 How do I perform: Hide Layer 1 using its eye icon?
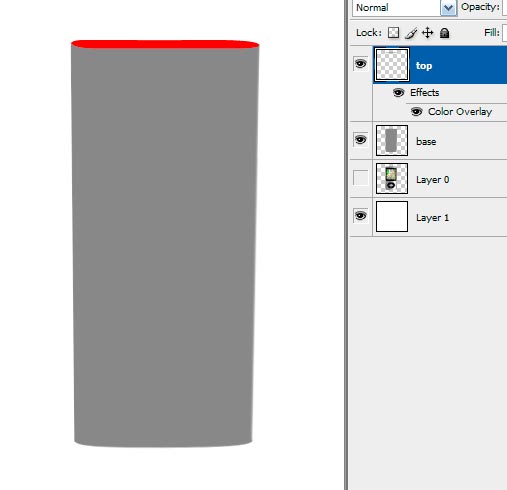tap(360, 216)
